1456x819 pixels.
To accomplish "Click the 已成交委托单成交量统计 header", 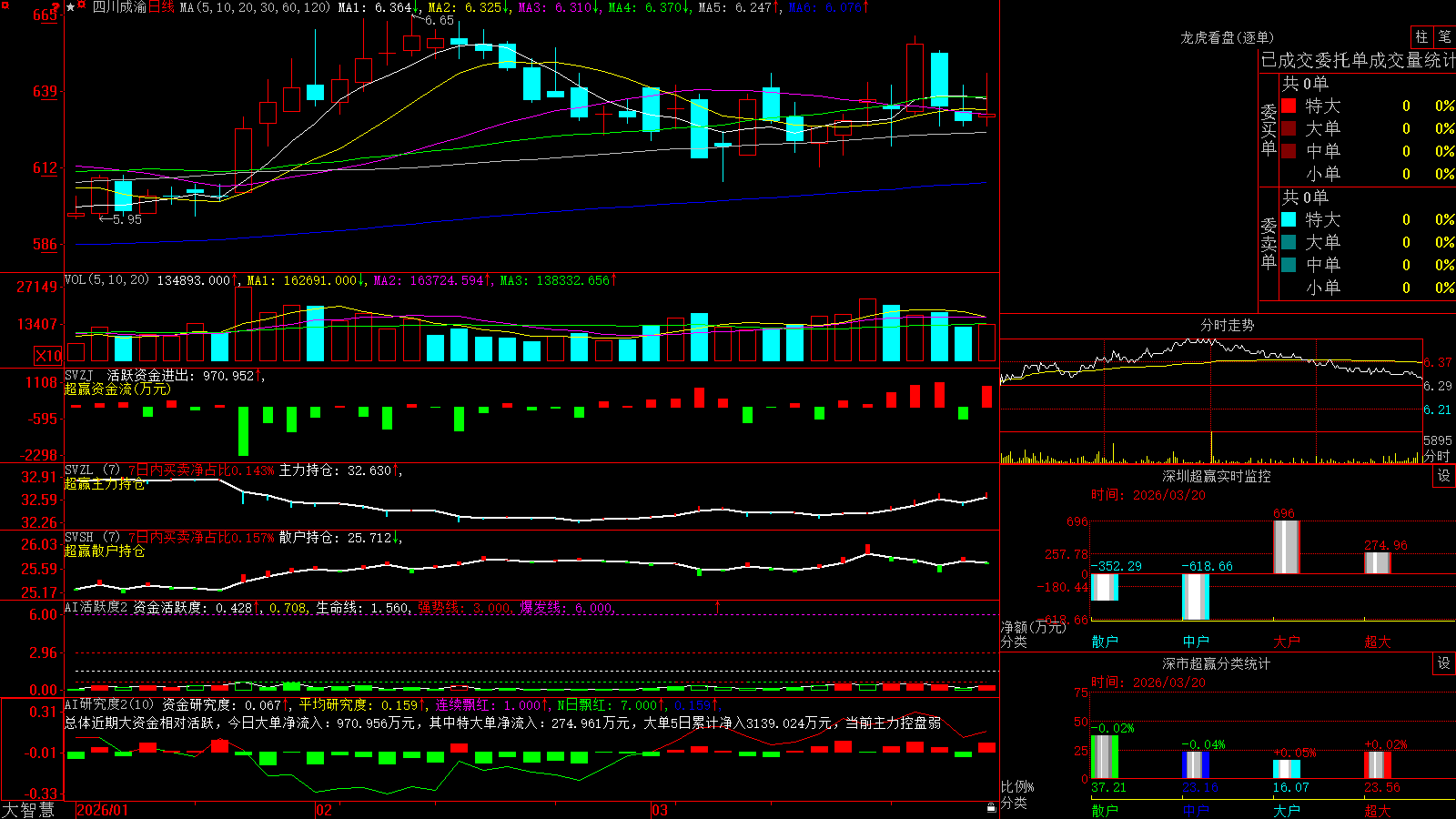I will [1358, 61].
